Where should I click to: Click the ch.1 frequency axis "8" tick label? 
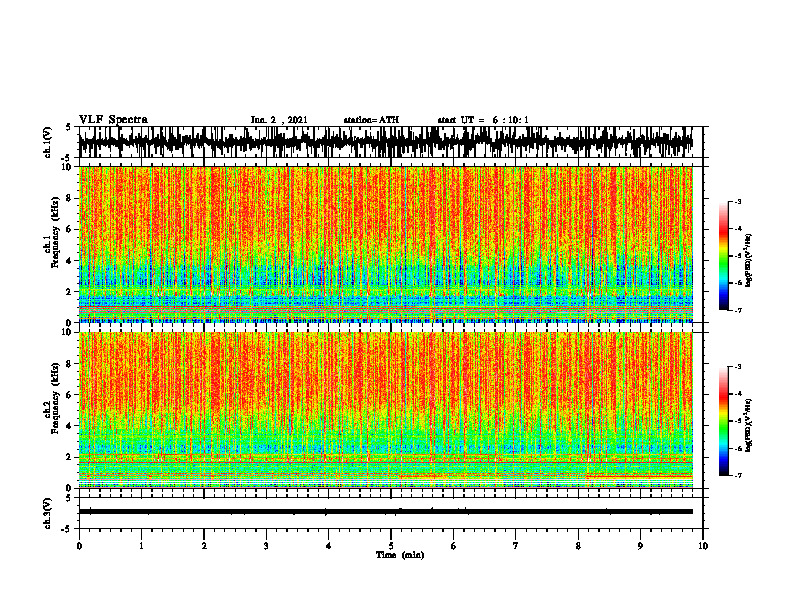click(69, 198)
